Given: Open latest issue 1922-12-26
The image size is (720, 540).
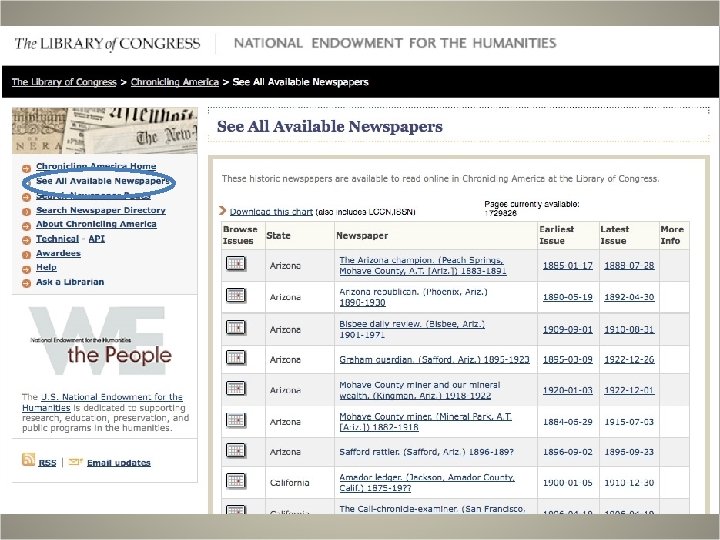Looking at the screenshot, I should click(x=629, y=360).
